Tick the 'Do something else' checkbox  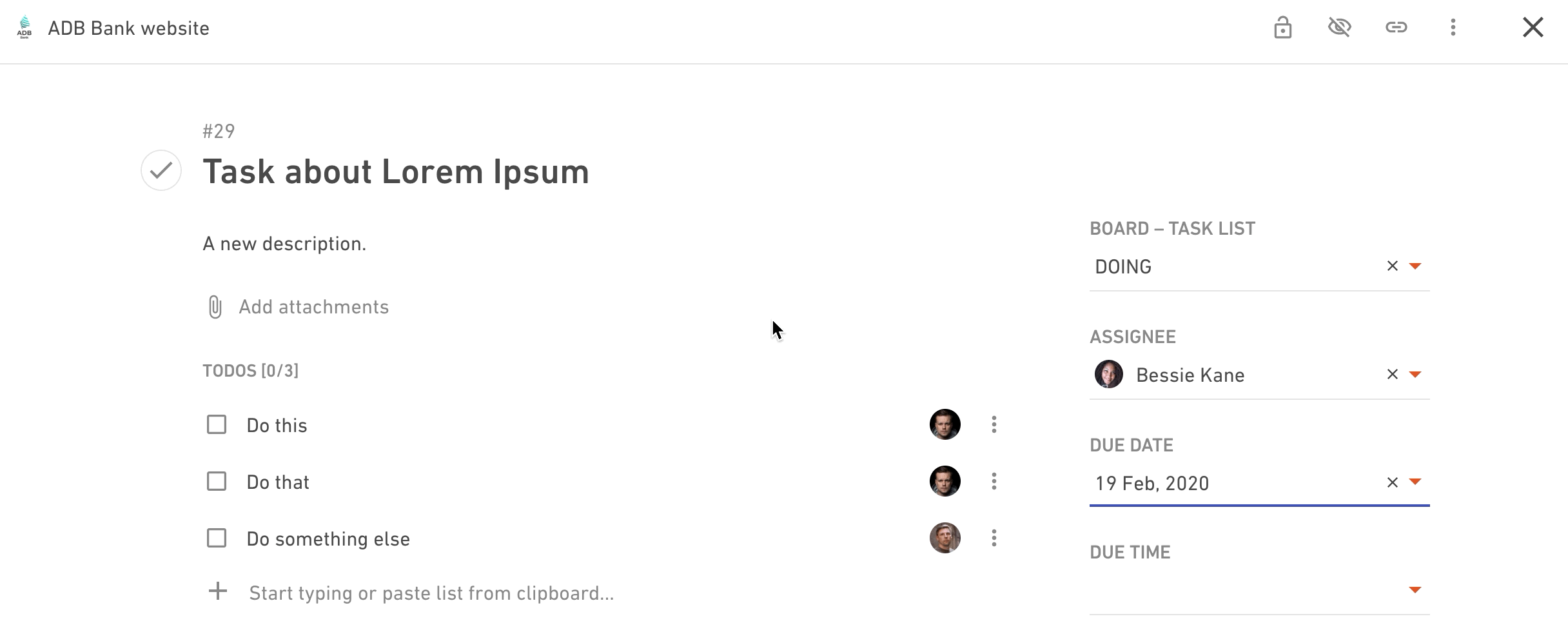coord(217,538)
